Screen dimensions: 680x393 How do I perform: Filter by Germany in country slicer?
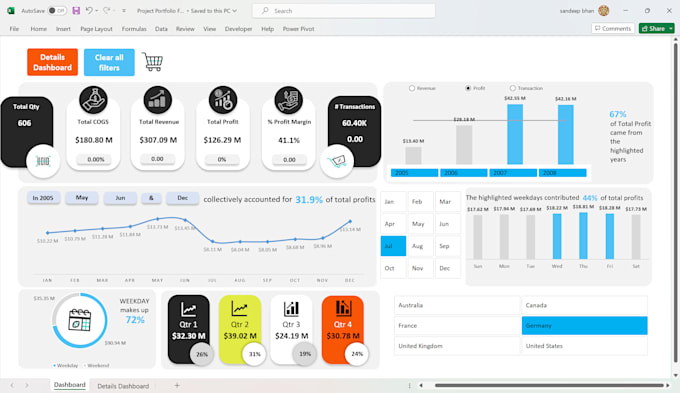(585, 325)
